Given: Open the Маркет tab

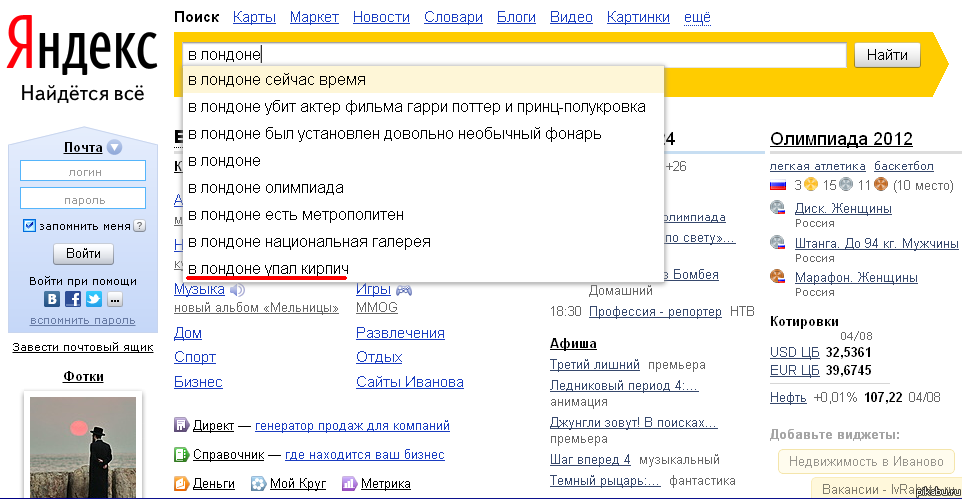Looking at the screenshot, I should (314, 17).
